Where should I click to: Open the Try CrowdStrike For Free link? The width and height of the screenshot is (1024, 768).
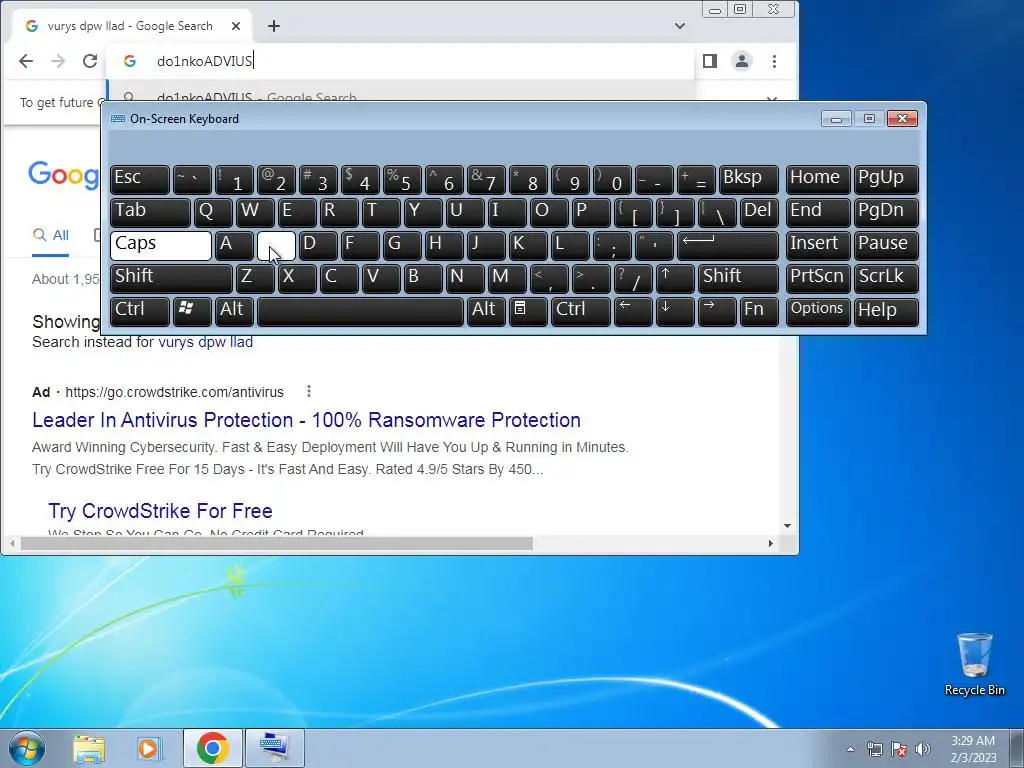pyautogui.click(x=160, y=511)
